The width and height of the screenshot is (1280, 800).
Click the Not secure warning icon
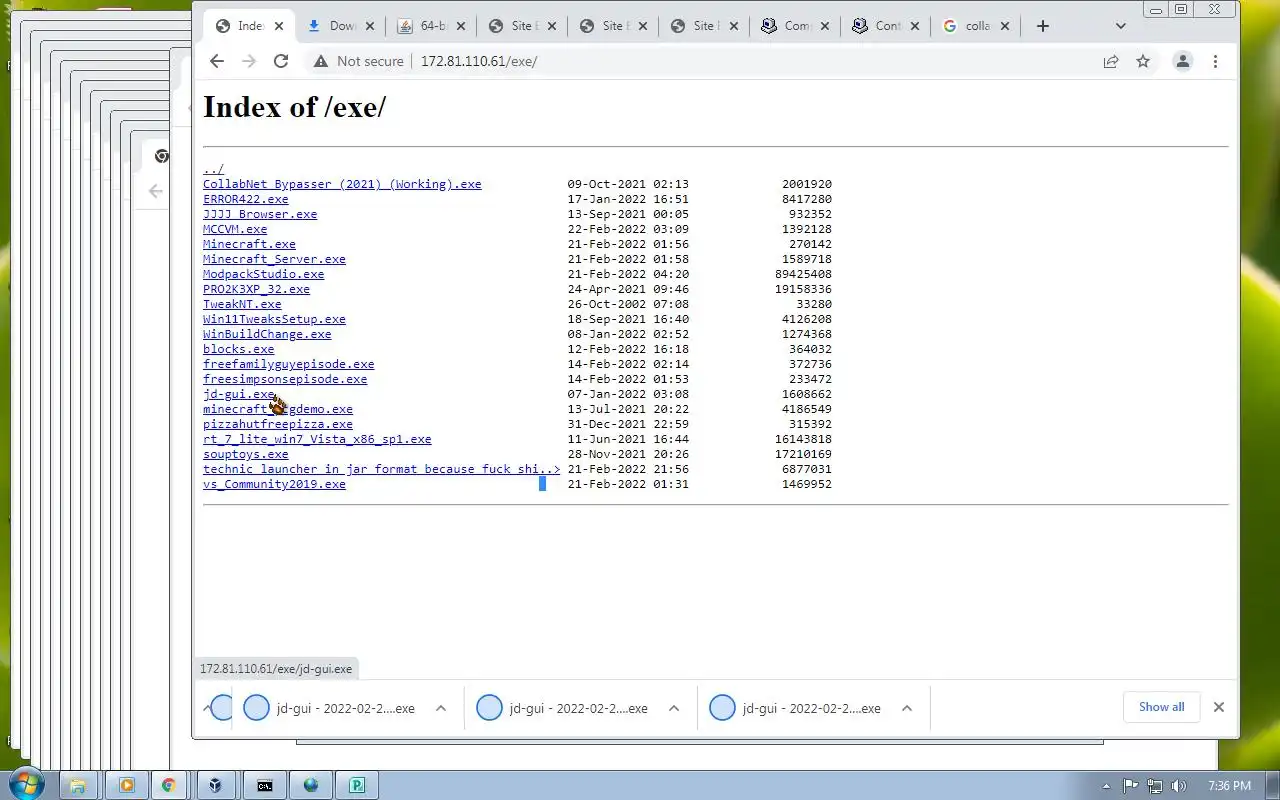tap(320, 61)
